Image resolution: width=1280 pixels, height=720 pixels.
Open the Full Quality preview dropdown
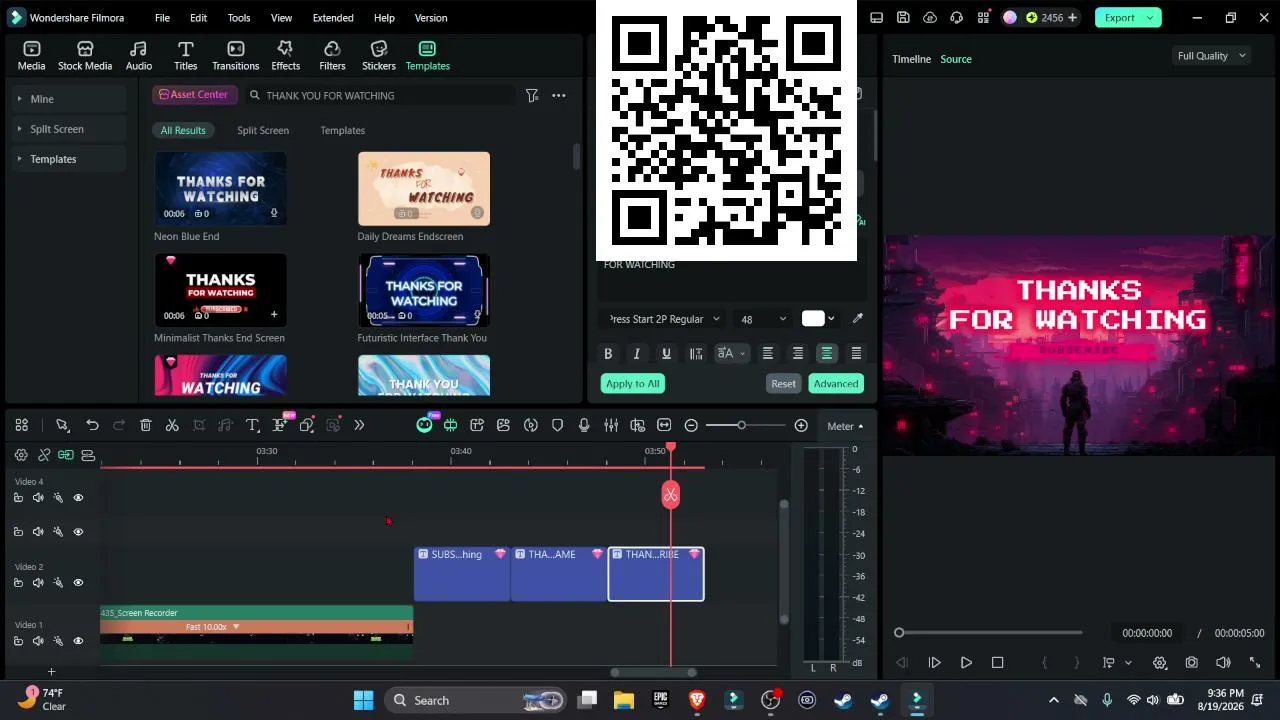pos(1211,56)
